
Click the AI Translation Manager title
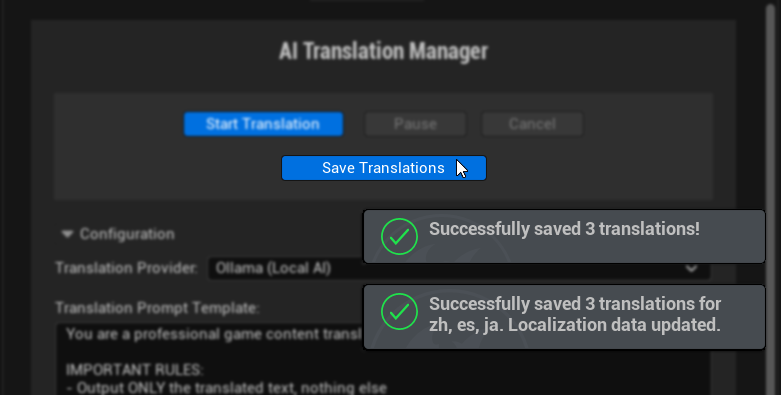tap(383, 51)
